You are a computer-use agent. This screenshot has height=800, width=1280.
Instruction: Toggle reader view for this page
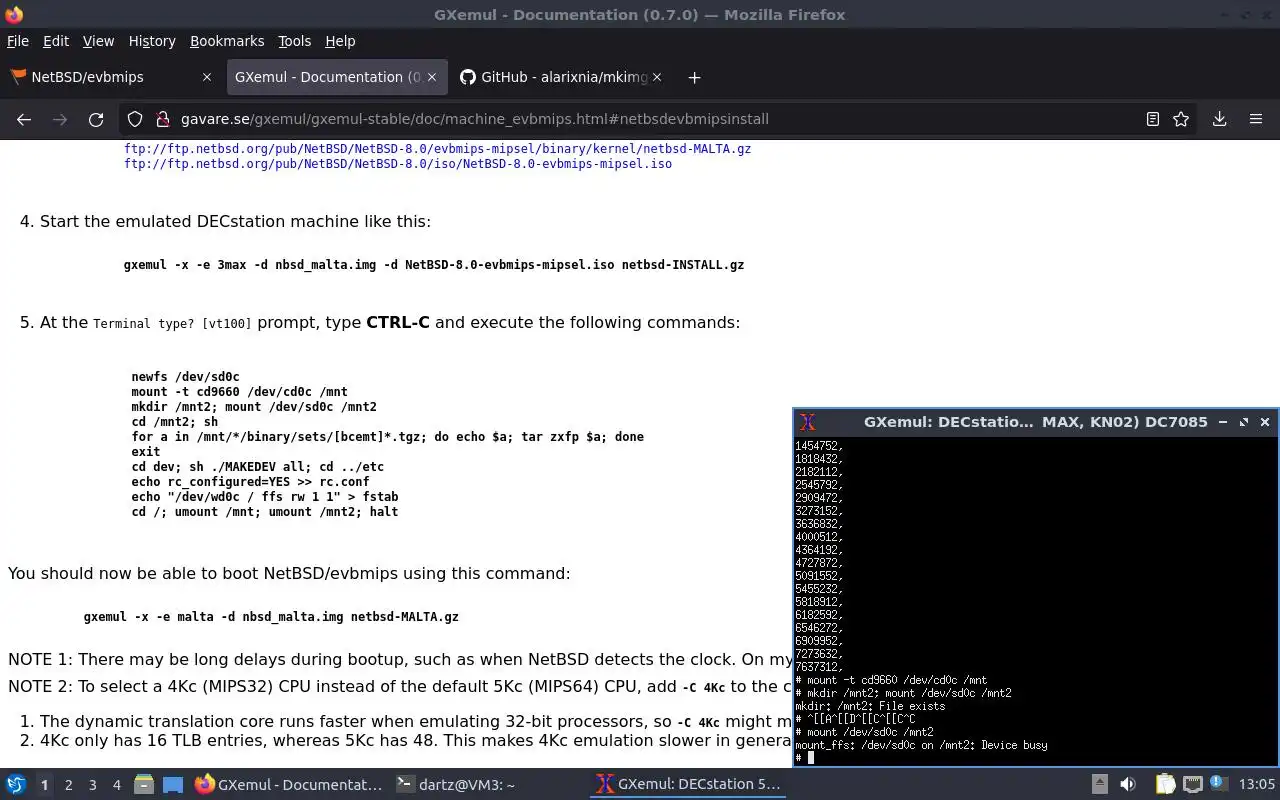click(x=1153, y=119)
